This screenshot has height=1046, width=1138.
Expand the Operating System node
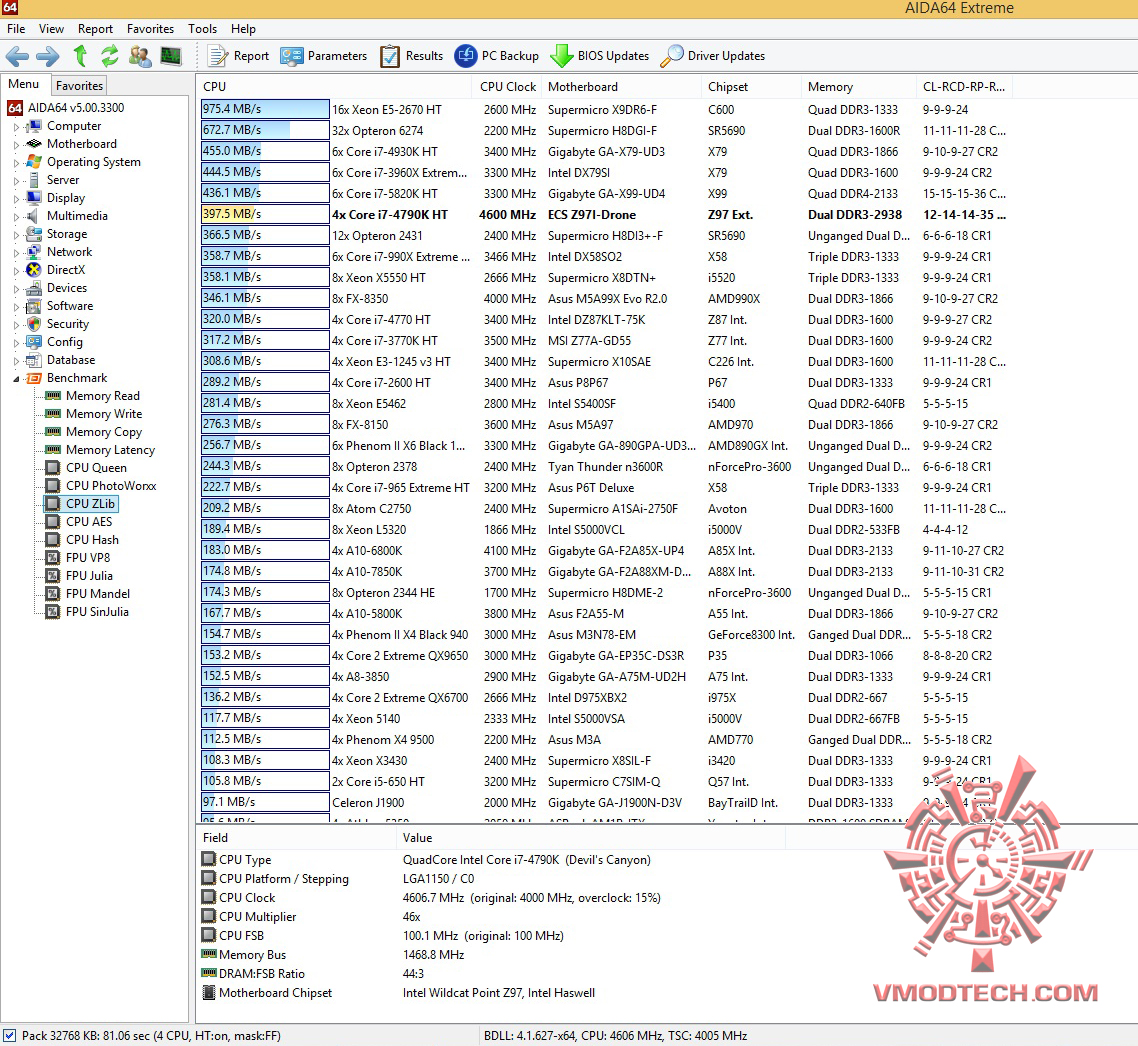(16, 163)
